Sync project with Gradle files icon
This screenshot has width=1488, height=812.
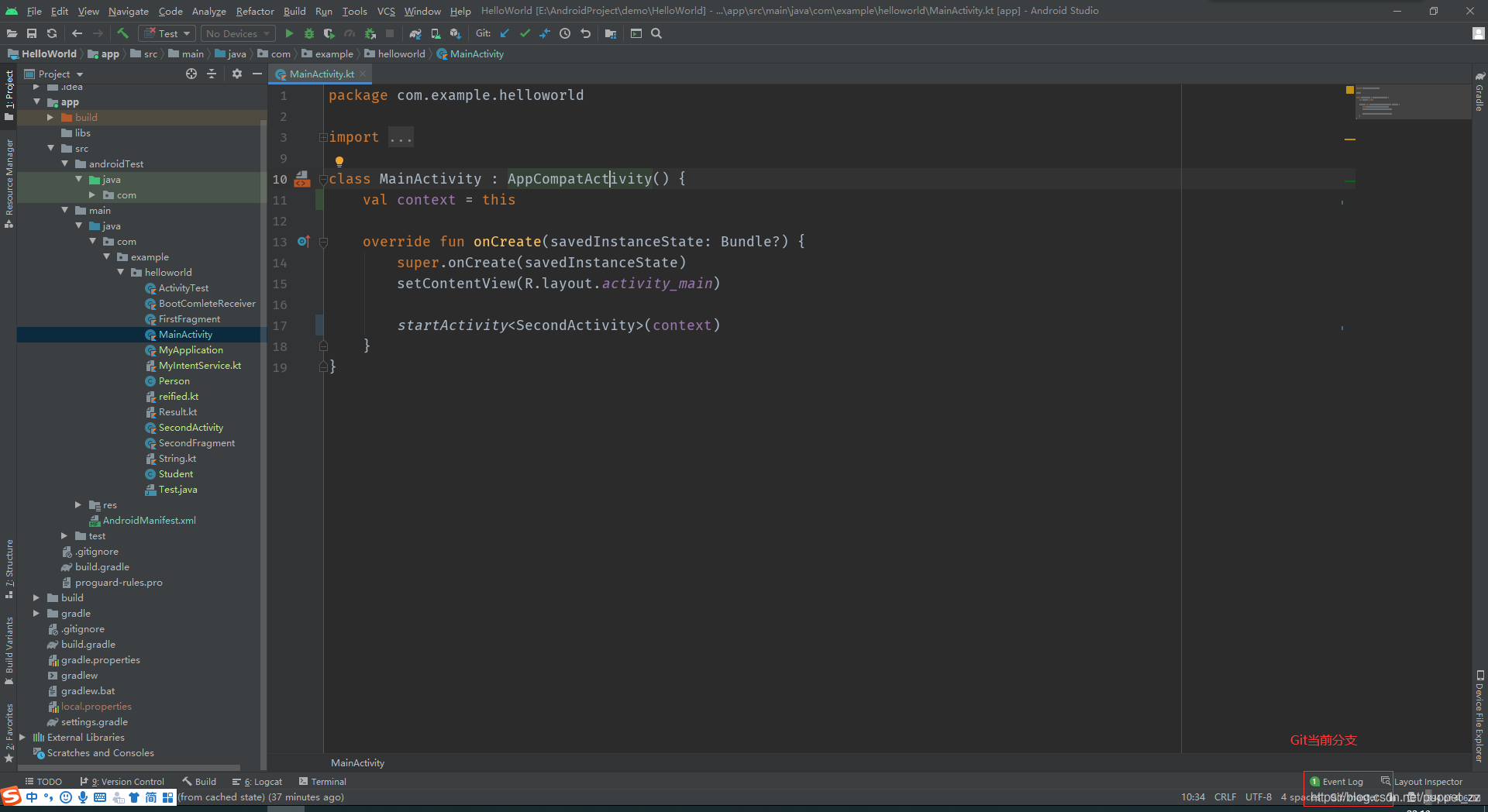(415, 33)
